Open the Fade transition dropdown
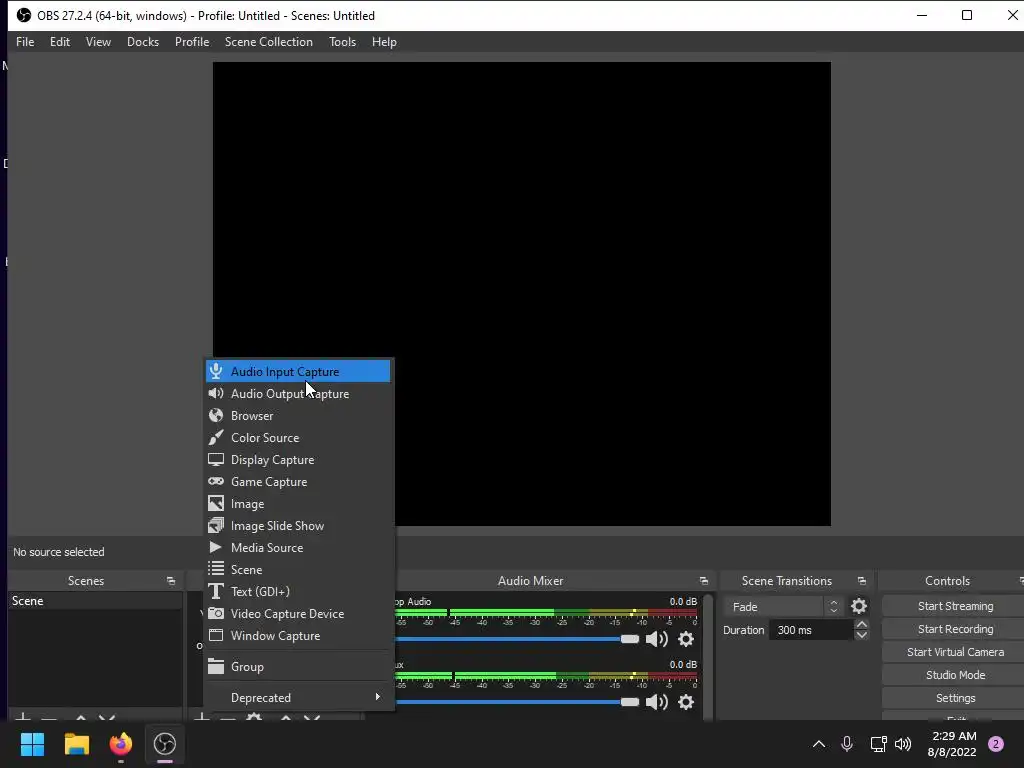The width and height of the screenshot is (1024, 768). click(x=782, y=607)
